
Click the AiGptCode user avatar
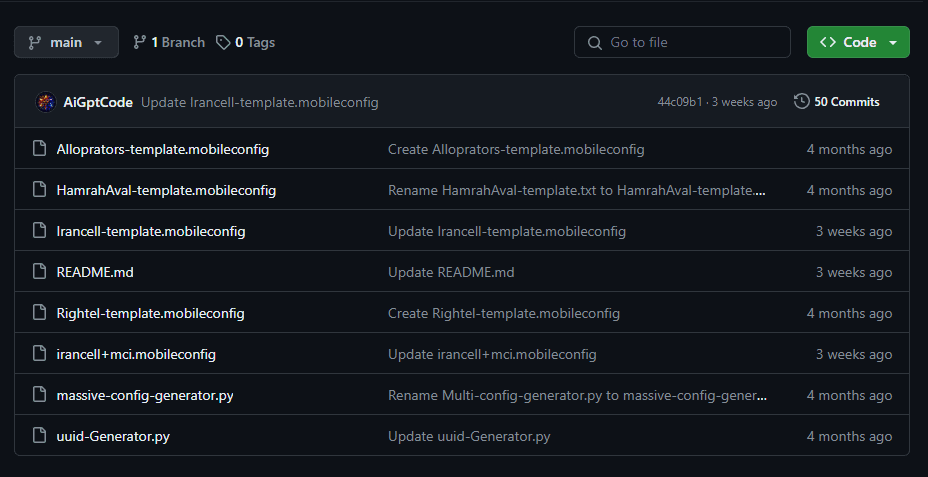click(x=46, y=102)
